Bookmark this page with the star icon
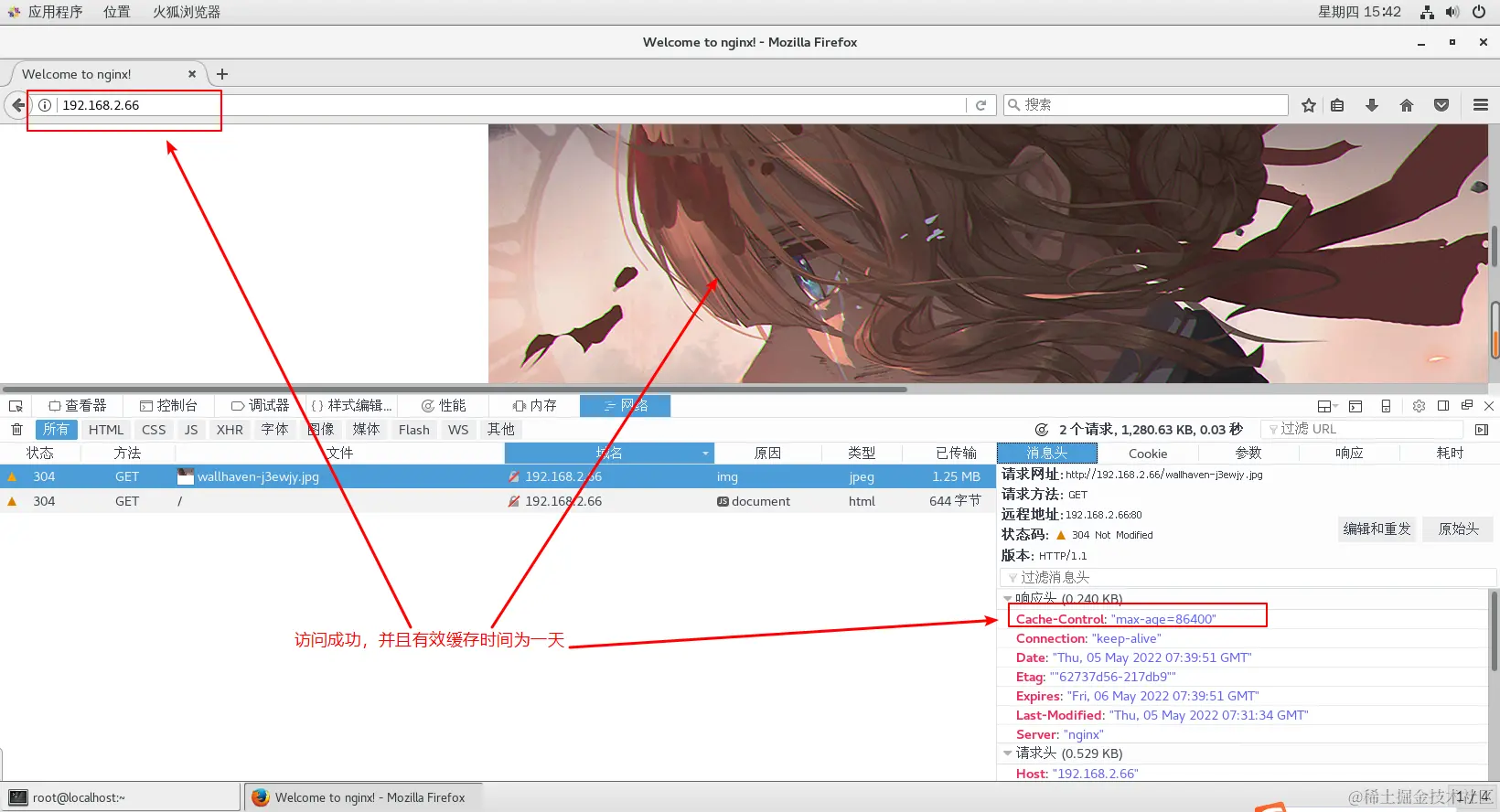The width and height of the screenshot is (1500, 812). tap(1309, 105)
